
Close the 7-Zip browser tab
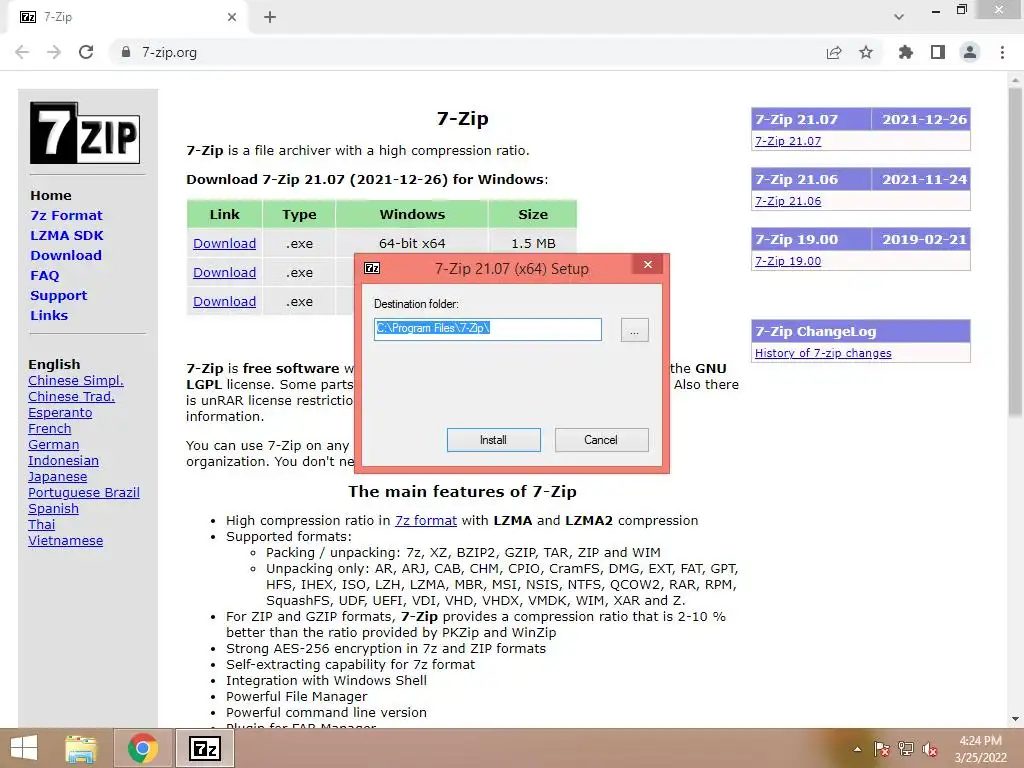(x=232, y=17)
